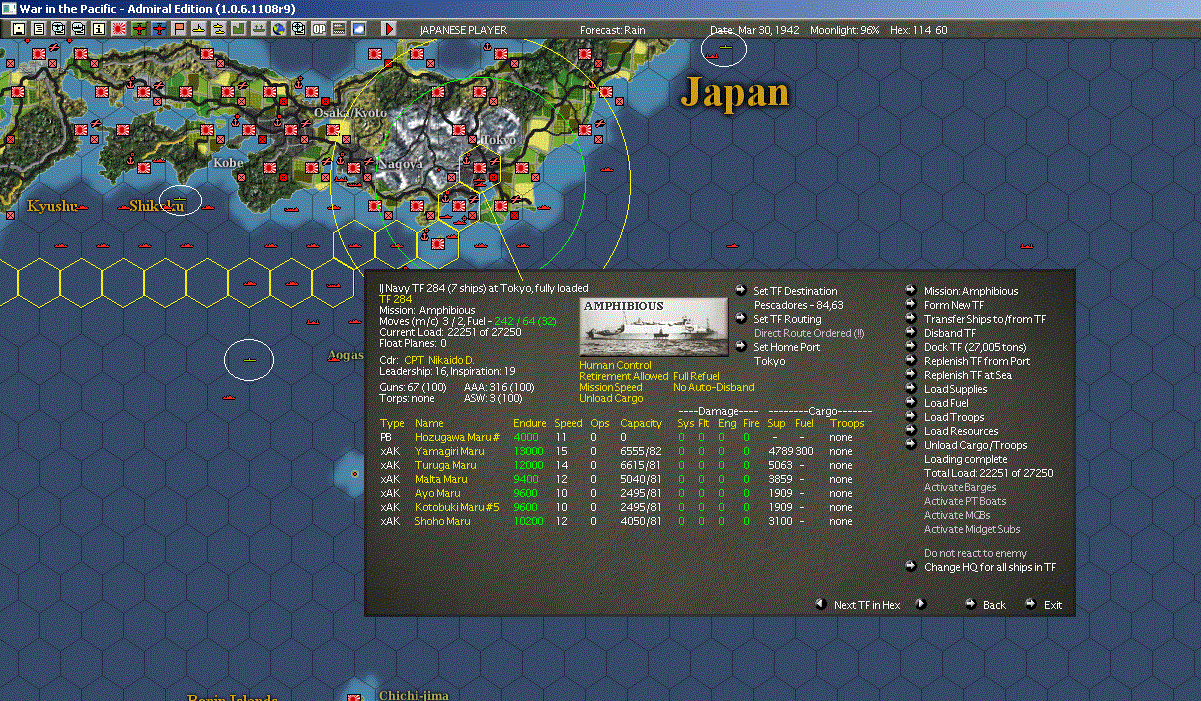This screenshot has width=1201, height=701.
Task: Click the Chichi-jima base on map
Action: tap(354, 696)
